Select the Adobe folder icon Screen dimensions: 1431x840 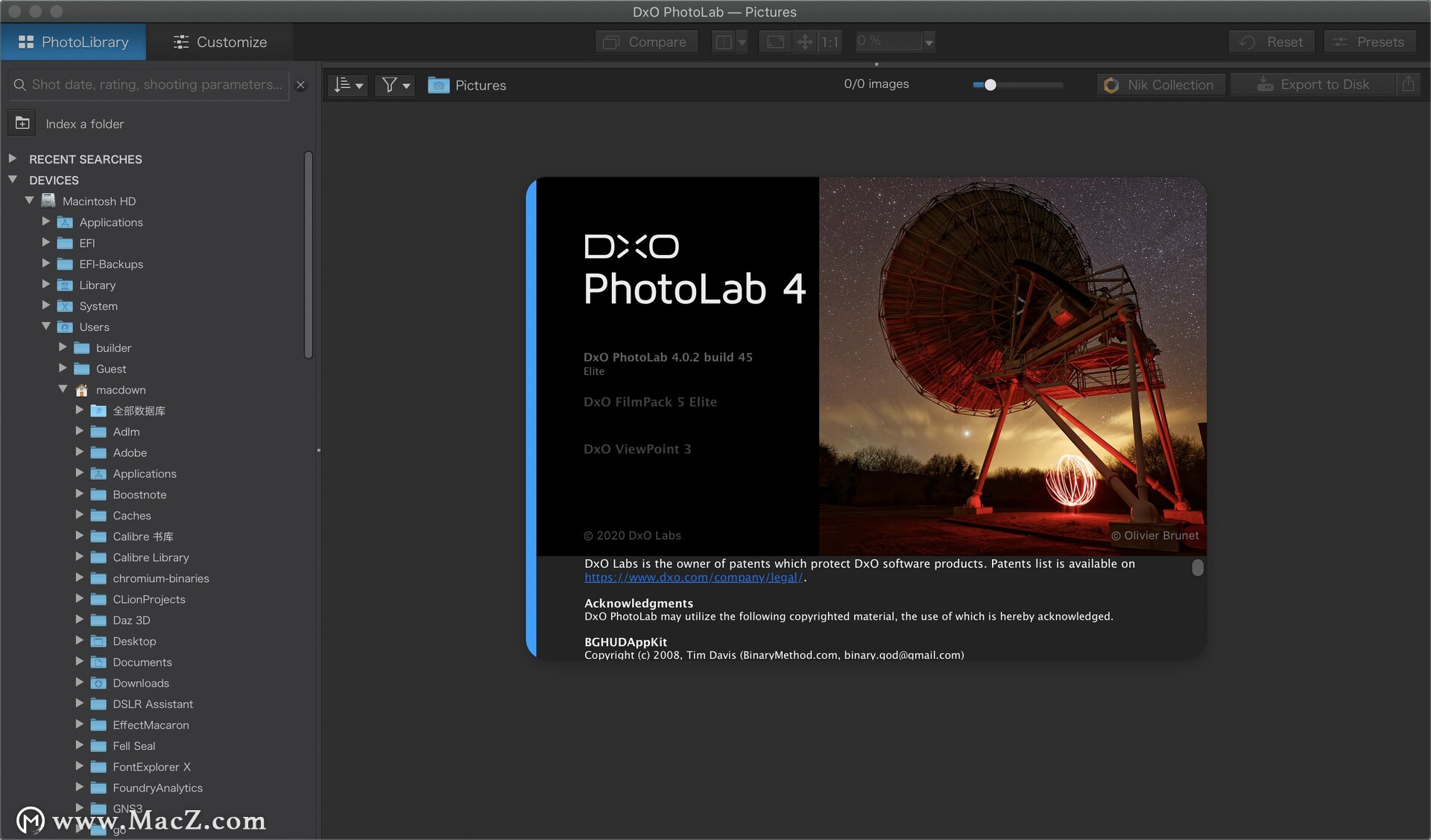(x=98, y=452)
